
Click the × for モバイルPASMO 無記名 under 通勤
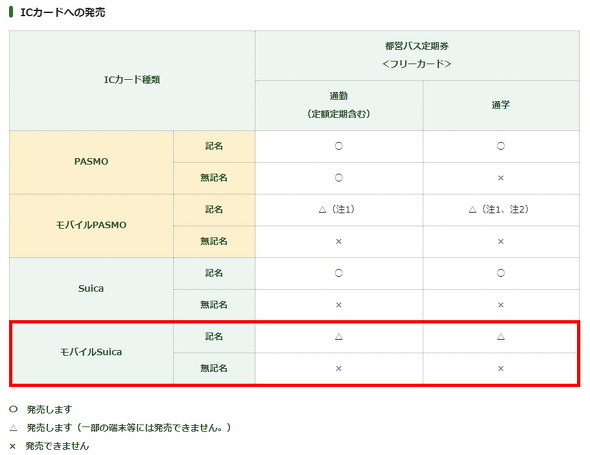[x=339, y=242]
